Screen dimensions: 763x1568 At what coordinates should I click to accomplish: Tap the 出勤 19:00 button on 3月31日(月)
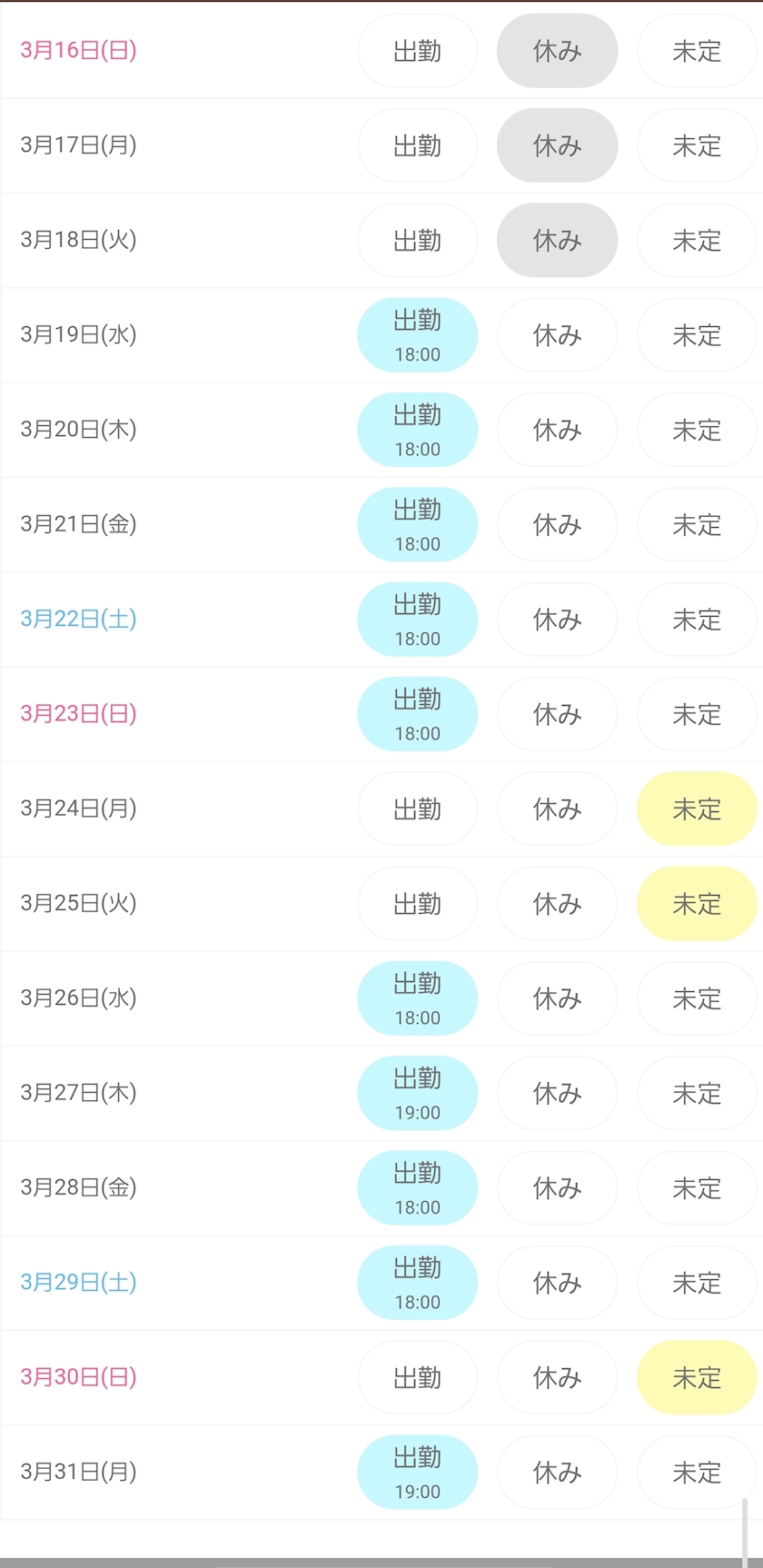coord(417,1472)
